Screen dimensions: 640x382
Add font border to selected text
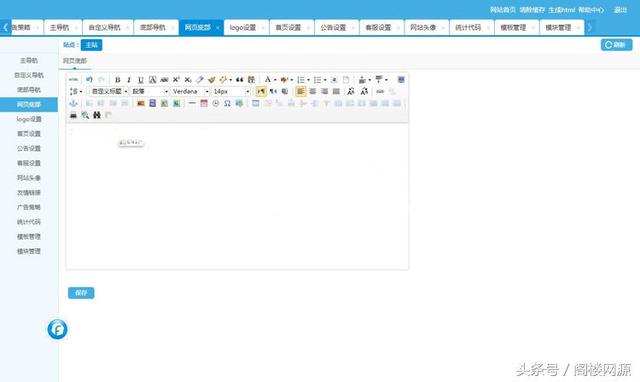coord(152,80)
